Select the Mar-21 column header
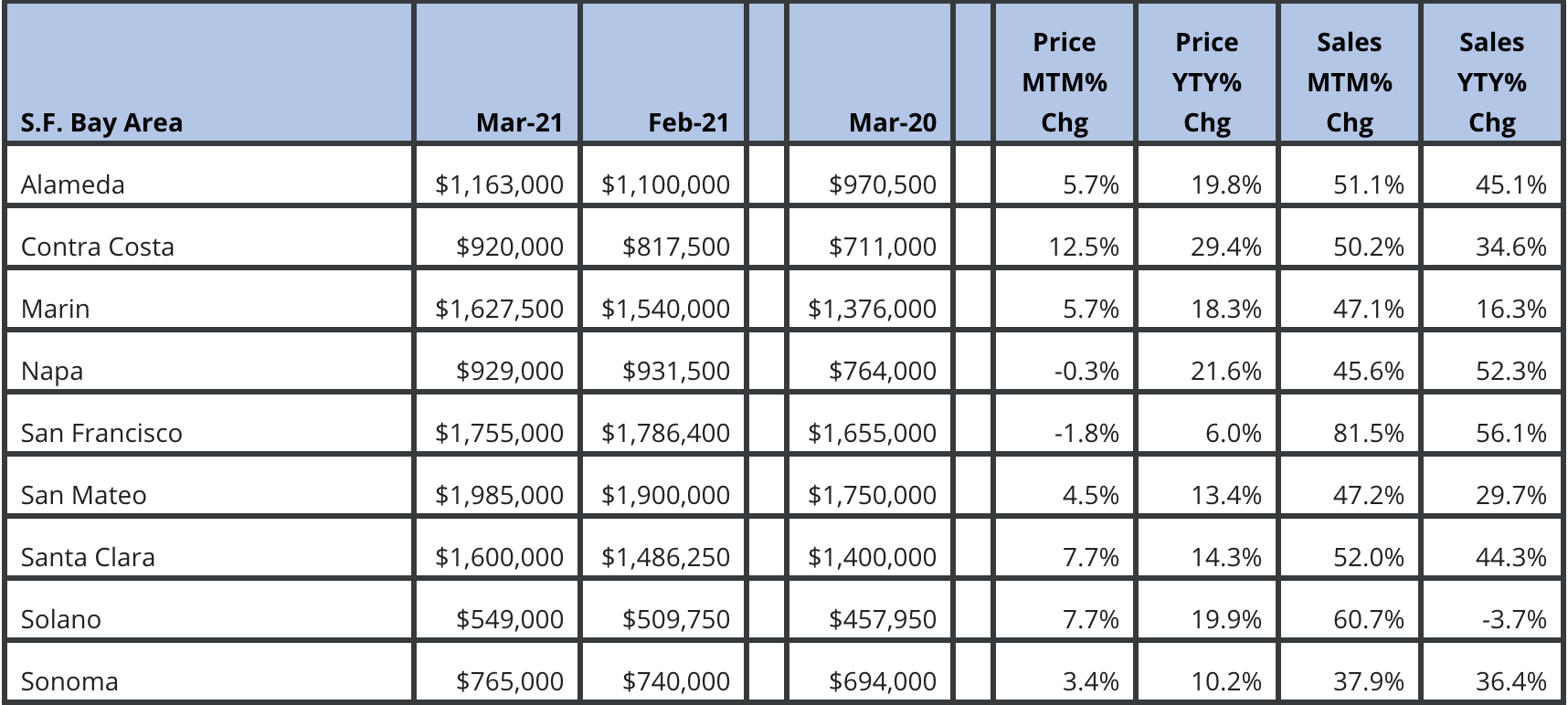 tap(519, 122)
